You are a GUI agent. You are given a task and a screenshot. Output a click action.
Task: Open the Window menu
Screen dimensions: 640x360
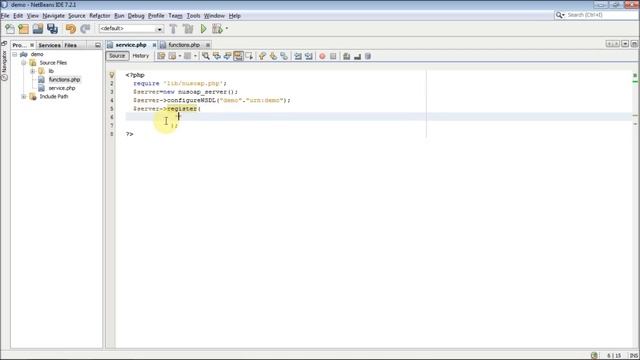tap(214, 16)
